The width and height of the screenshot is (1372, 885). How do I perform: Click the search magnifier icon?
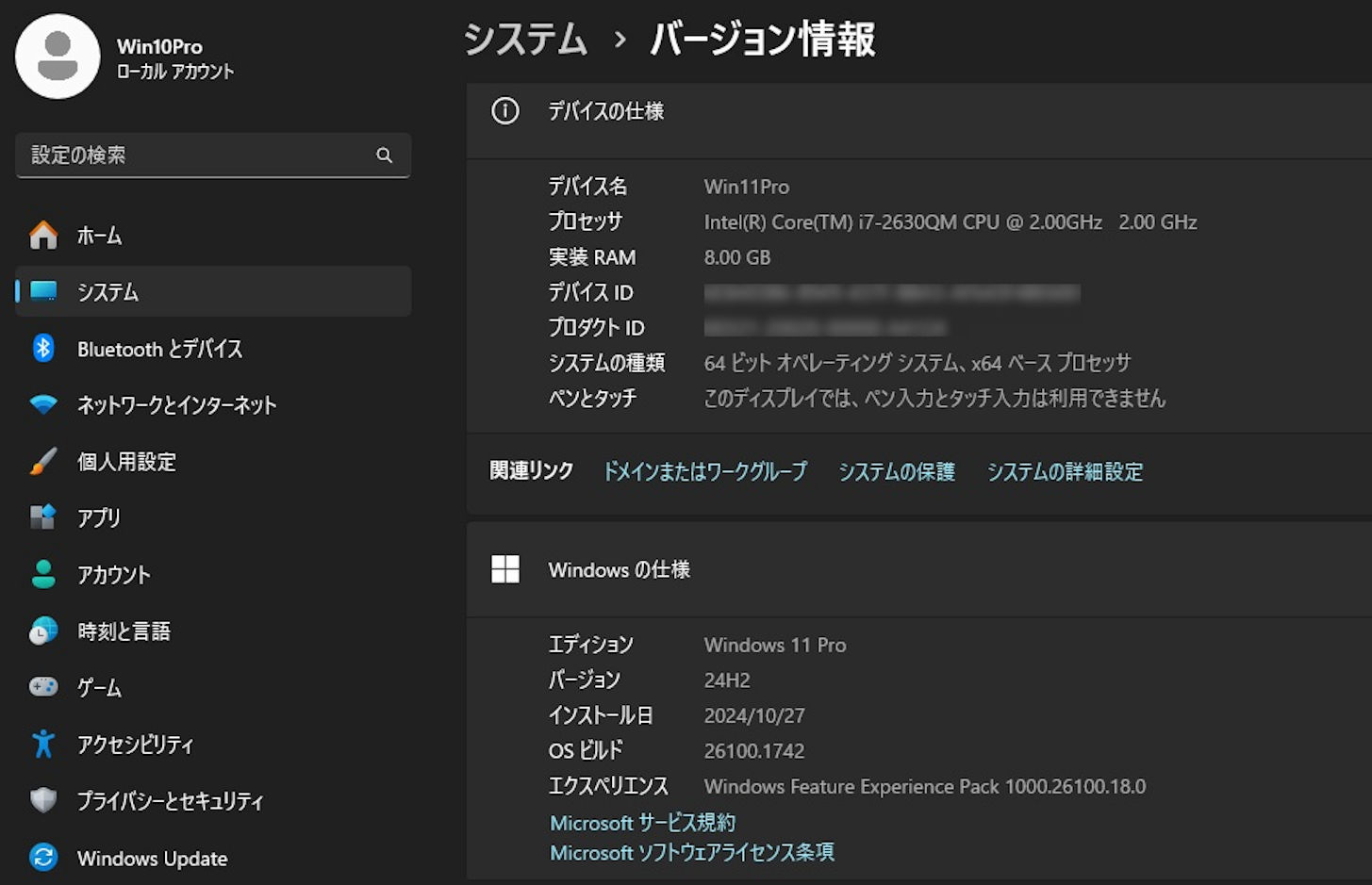coord(384,156)
